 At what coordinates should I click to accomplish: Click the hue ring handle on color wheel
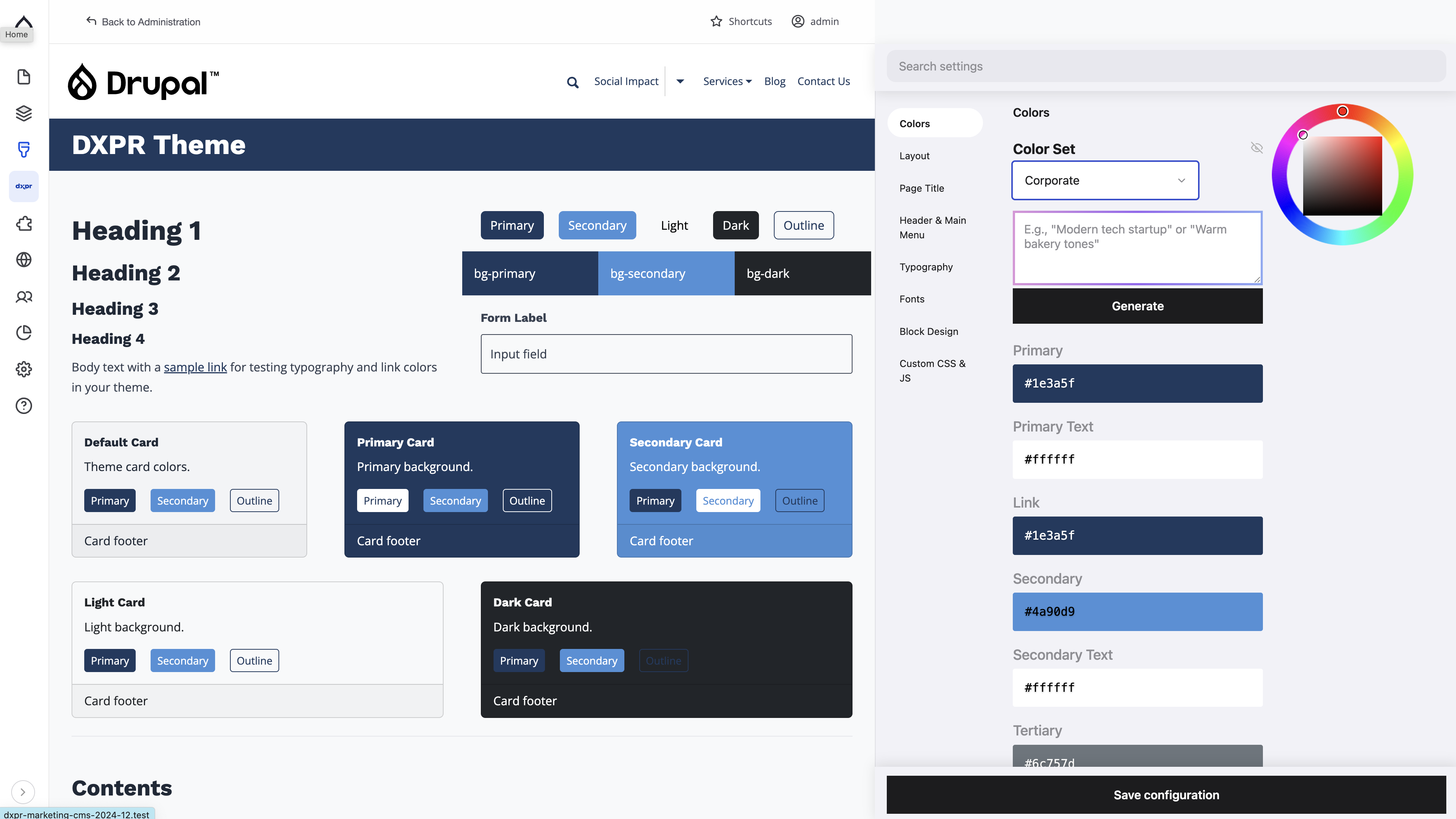pyautogui.click(x=1342, y=112)
